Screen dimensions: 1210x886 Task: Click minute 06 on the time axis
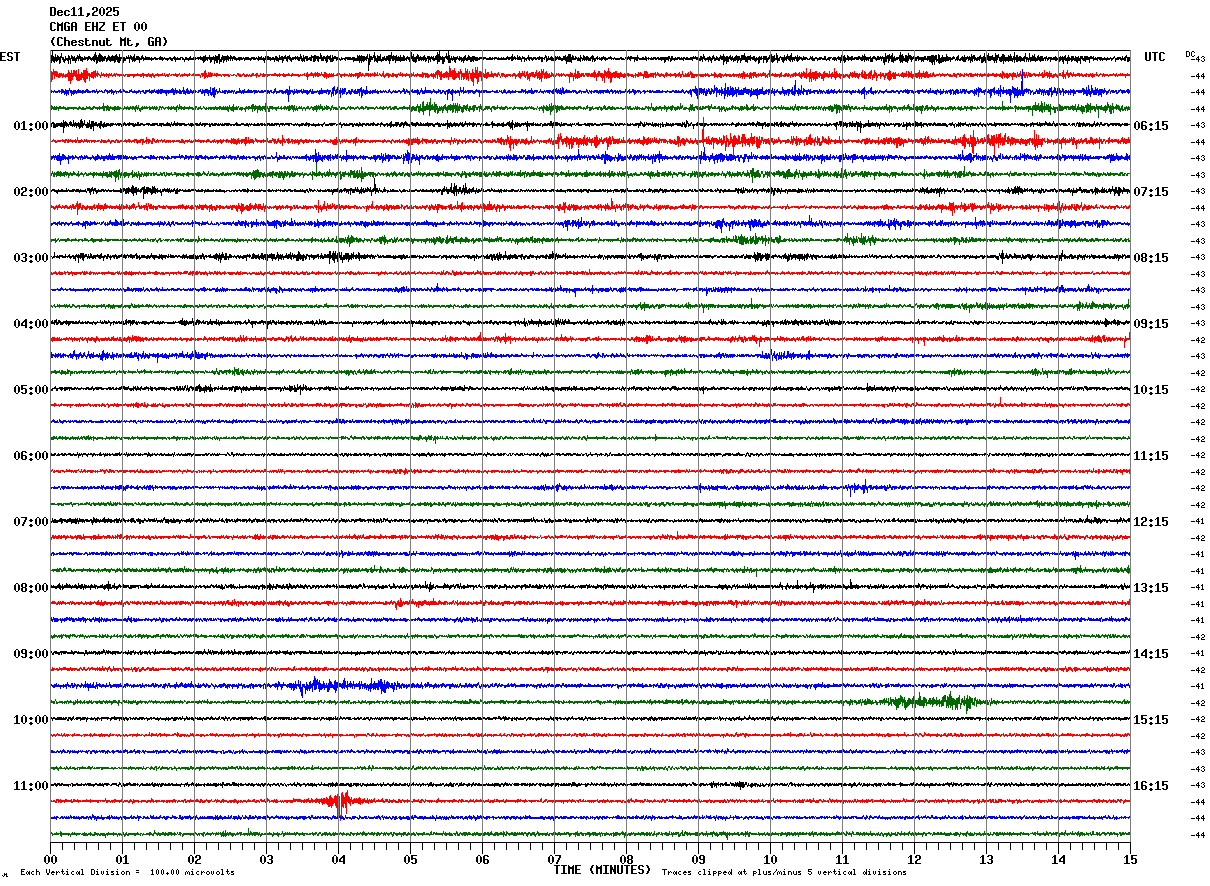pos(482,859)
